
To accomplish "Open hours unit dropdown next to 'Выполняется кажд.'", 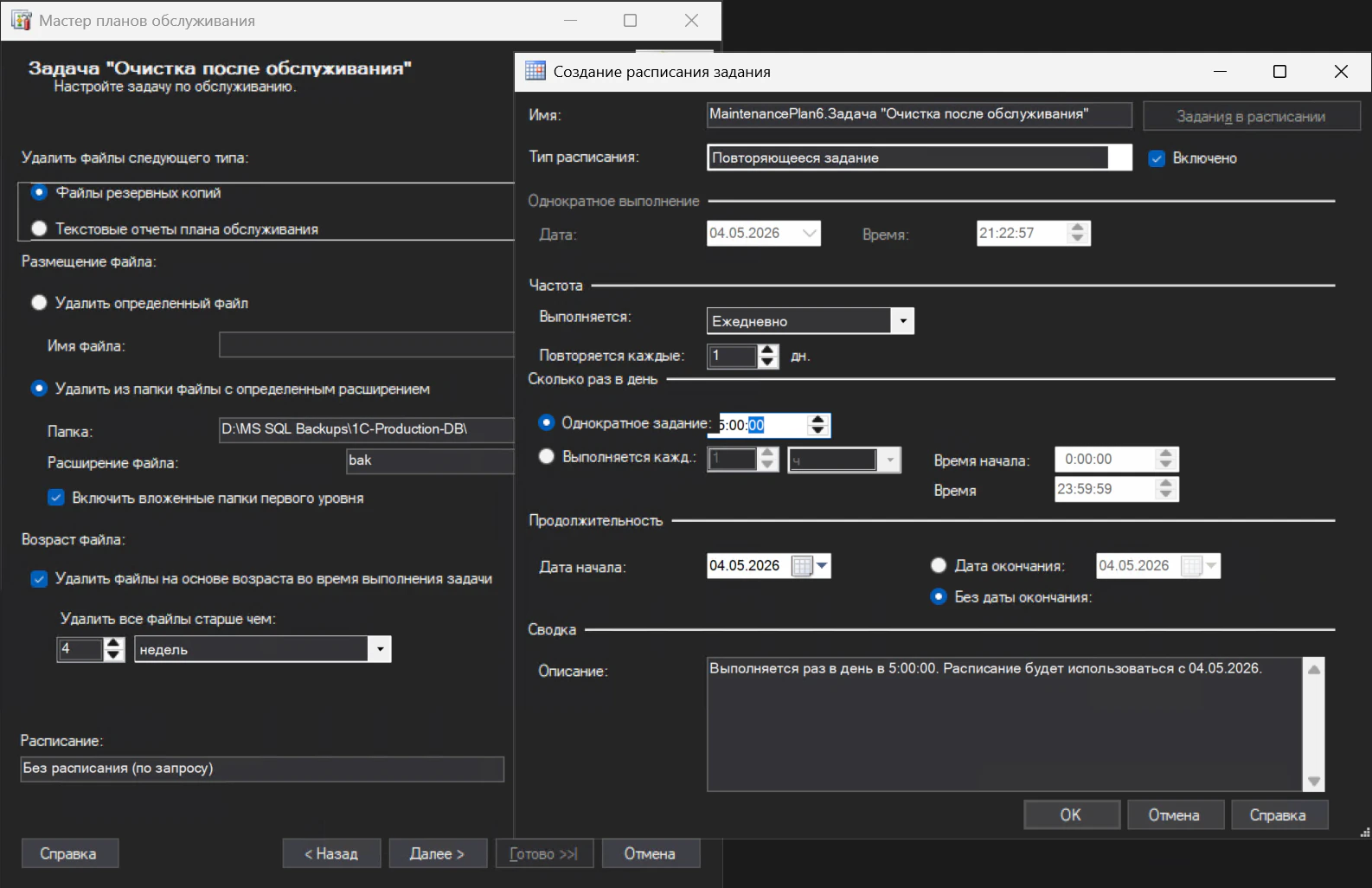I will coord(889,460).
